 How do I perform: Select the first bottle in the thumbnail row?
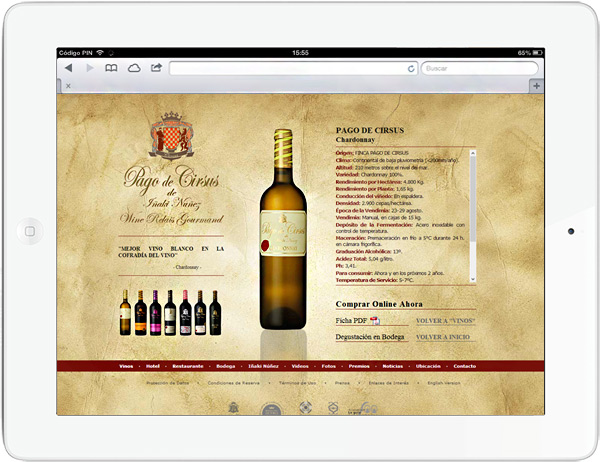(125, 313)
